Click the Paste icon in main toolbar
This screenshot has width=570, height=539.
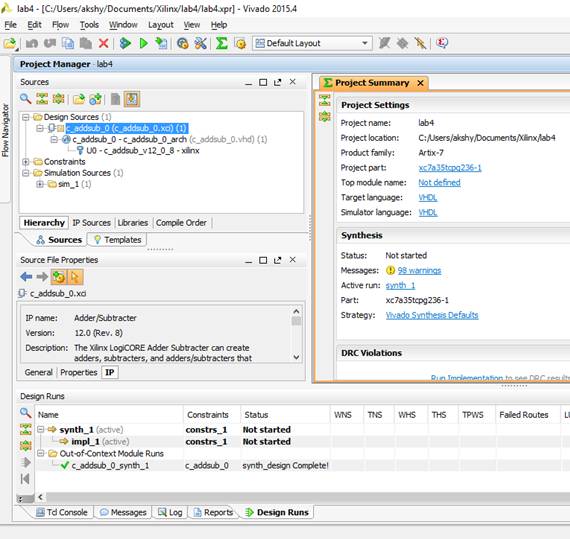[86, 43]
